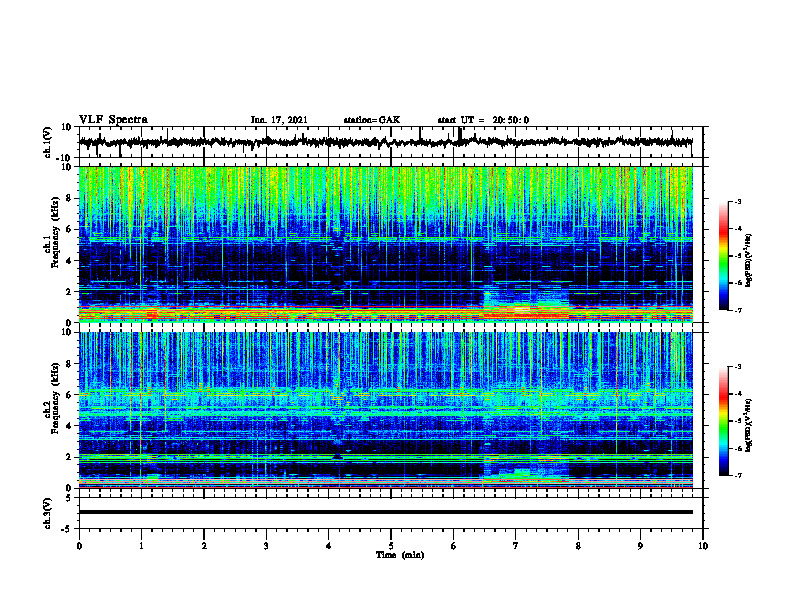Viewport: 792px width, 612px height.
Task: Click the "-3" tick on ch.1 colorbar
Action: (738, 201)
